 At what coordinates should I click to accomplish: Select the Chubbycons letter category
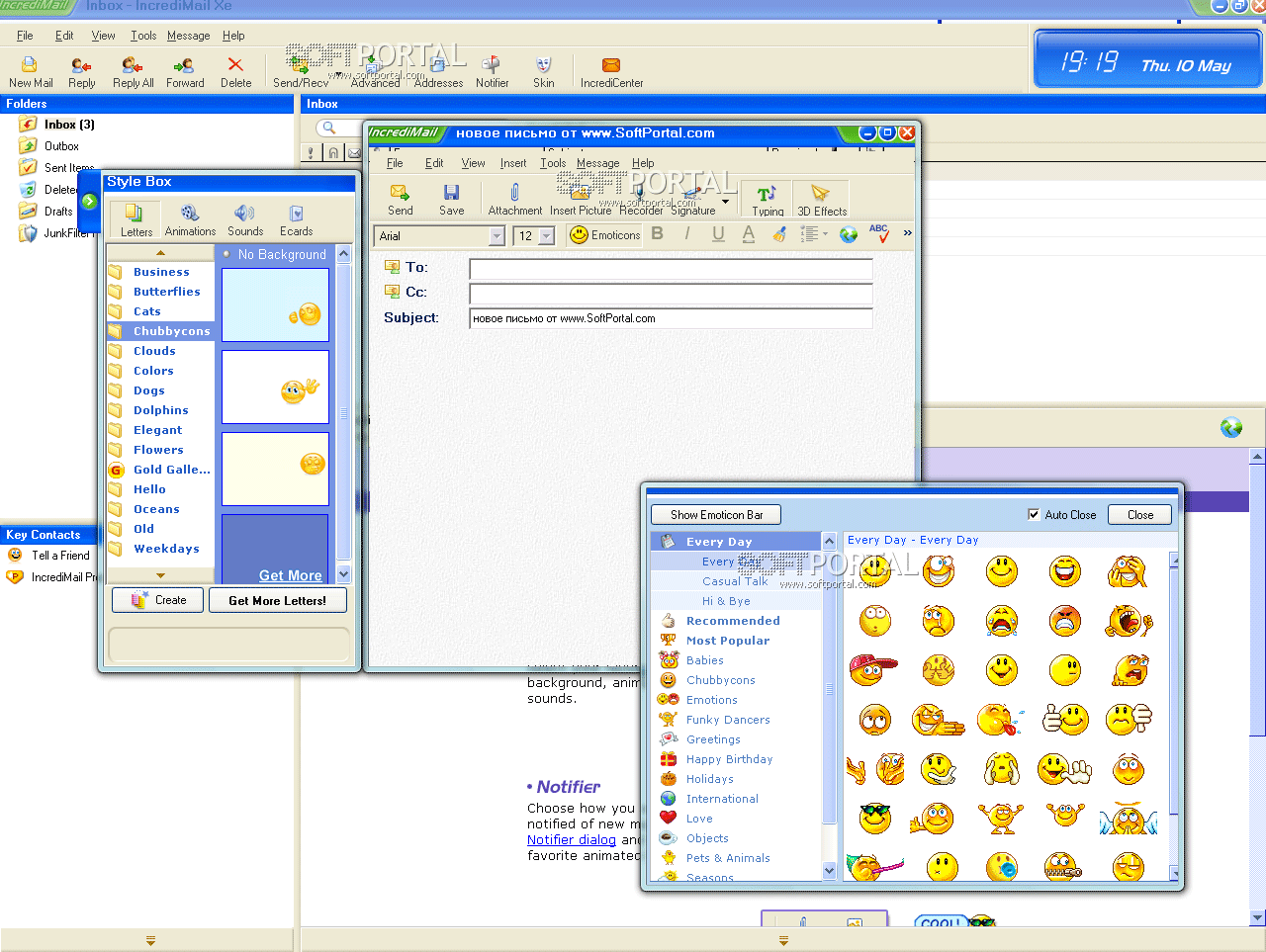point(160,331)
